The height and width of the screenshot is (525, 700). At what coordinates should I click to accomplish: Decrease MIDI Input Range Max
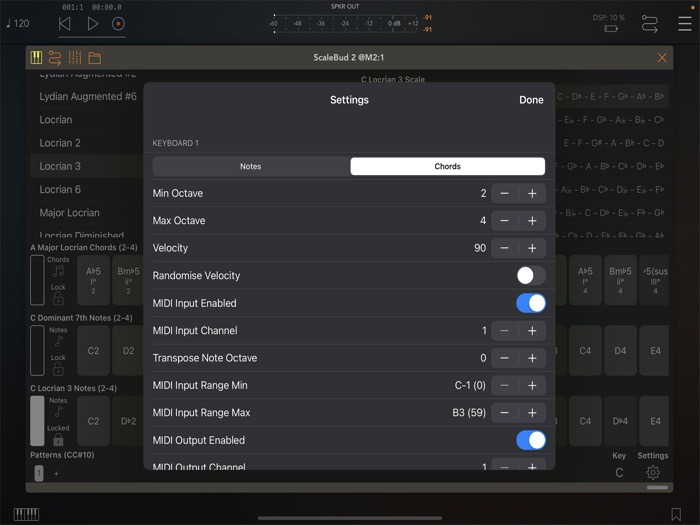click(x=504, y=413)
